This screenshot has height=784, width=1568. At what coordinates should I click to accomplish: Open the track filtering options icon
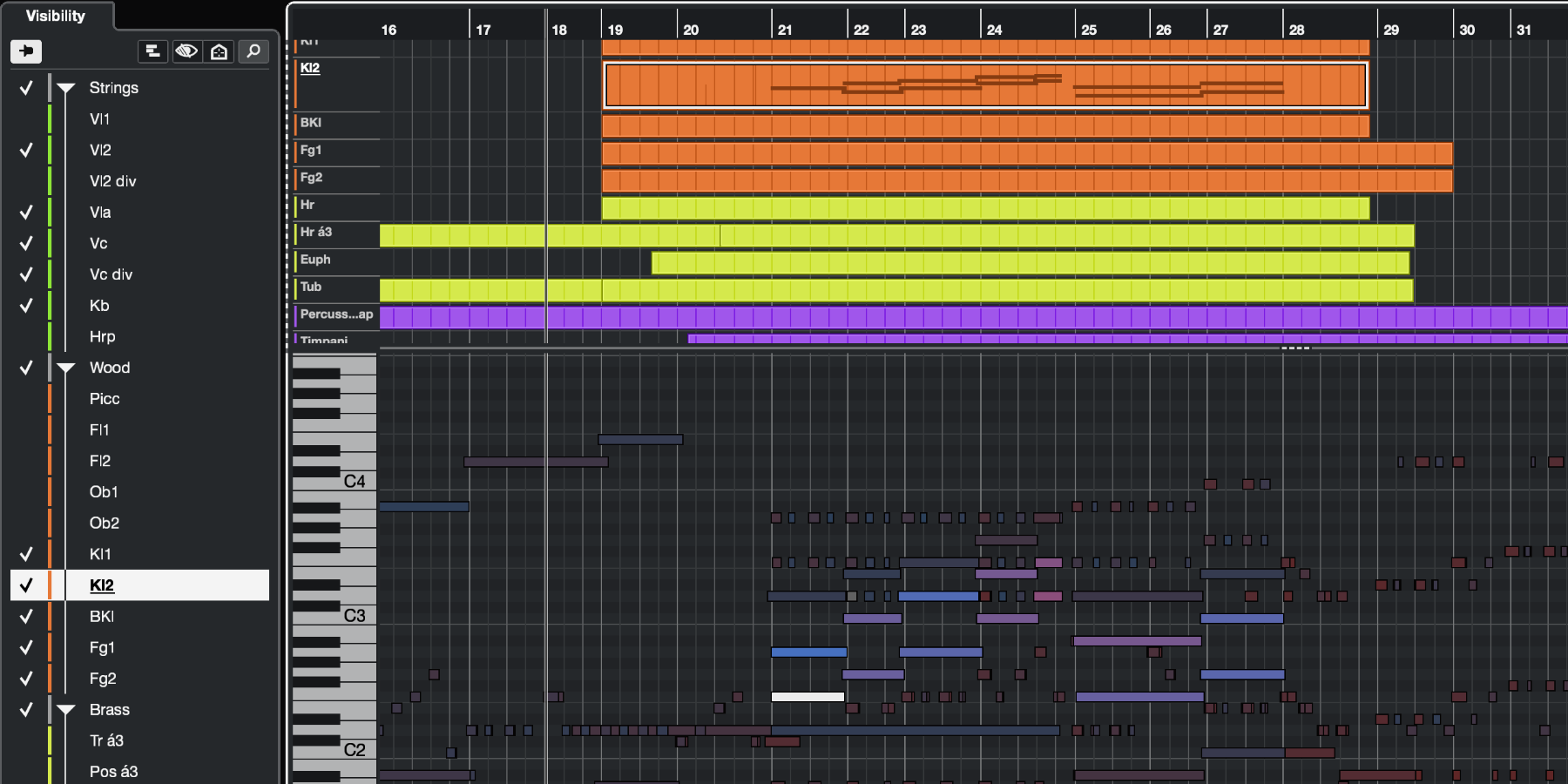point(152,51)
